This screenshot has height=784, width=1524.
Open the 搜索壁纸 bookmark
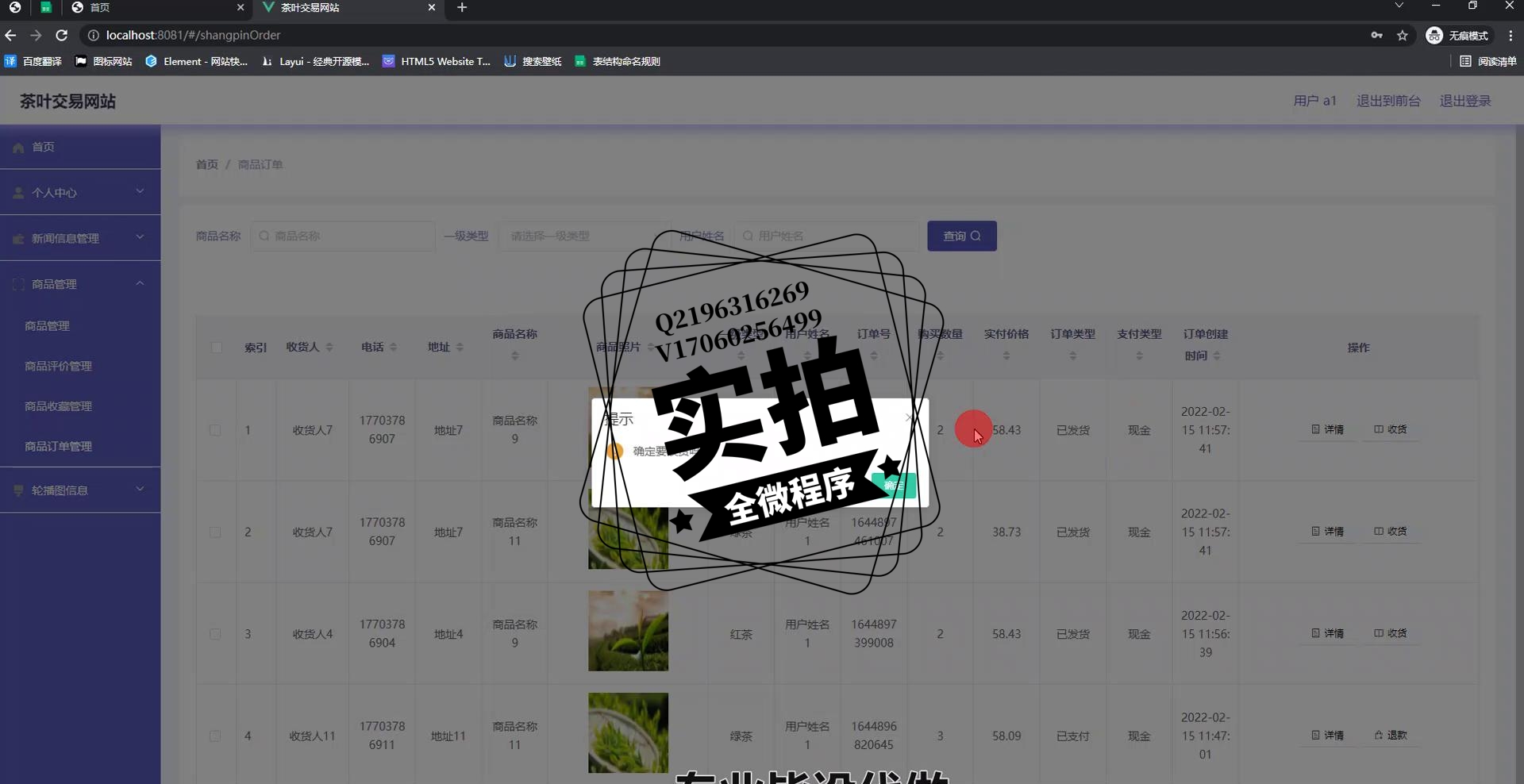pos(533,61)
